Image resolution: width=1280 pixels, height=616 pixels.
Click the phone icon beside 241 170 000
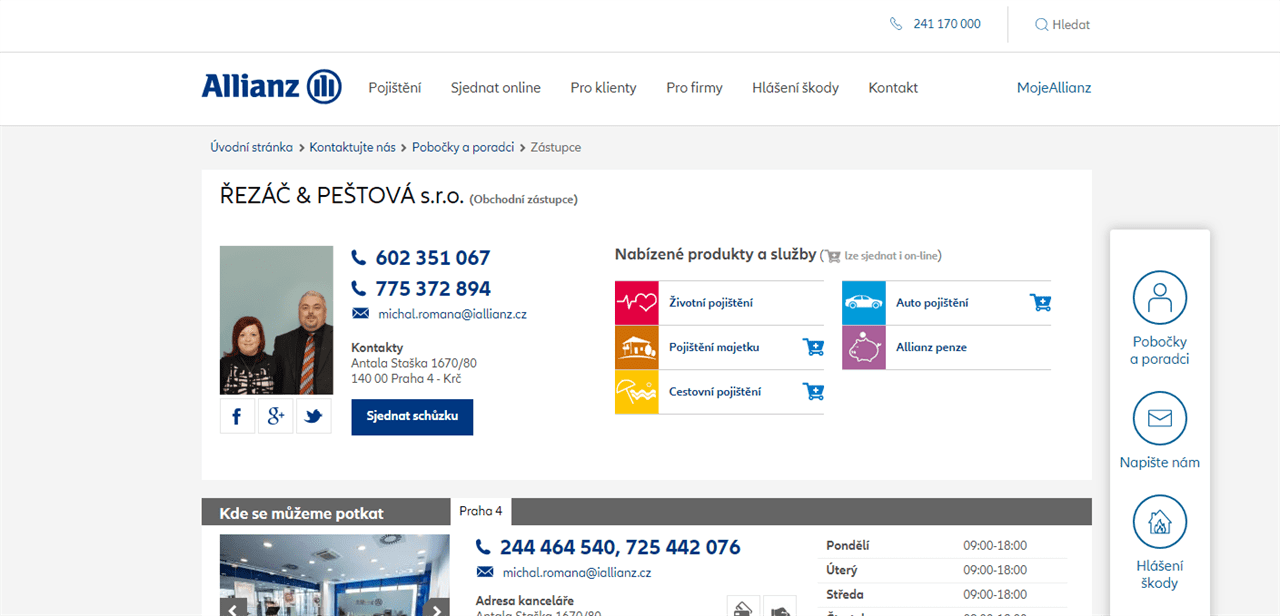tap(896, 24)
